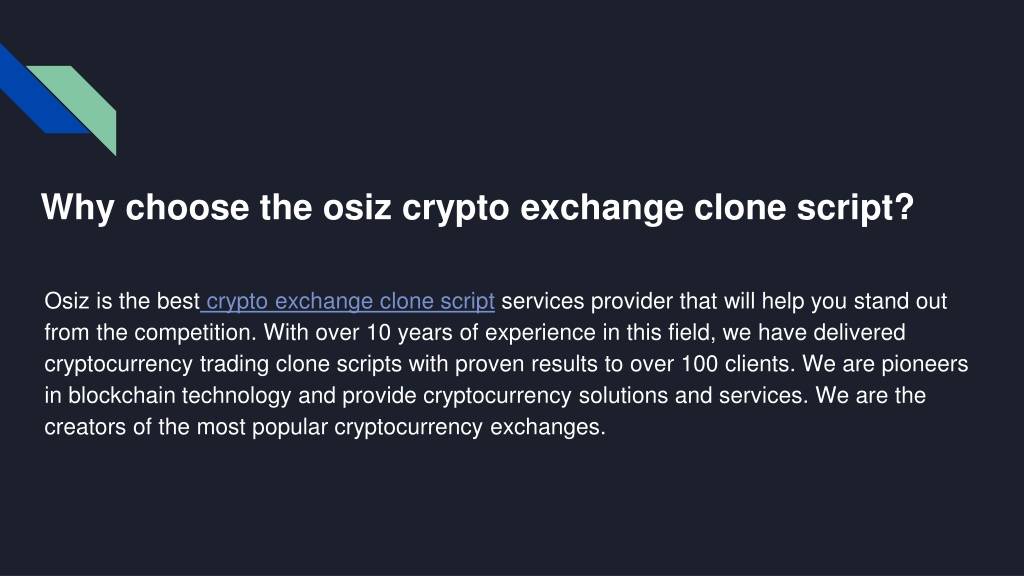Click 'blockchain technology' in the fourth line

(180, 396)
